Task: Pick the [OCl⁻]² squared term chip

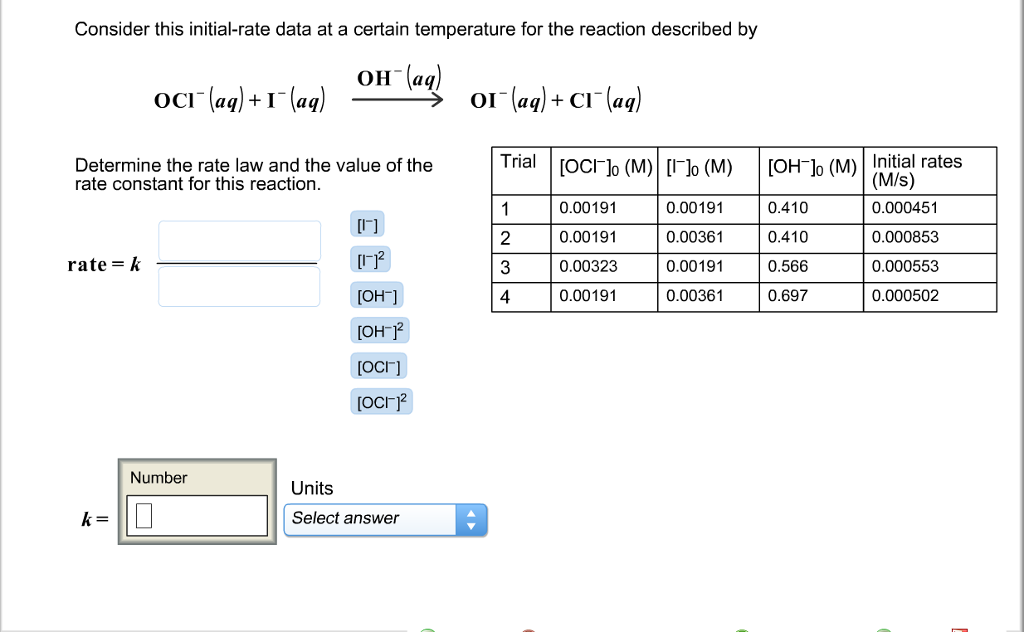Action: click(x=381, y=402)
